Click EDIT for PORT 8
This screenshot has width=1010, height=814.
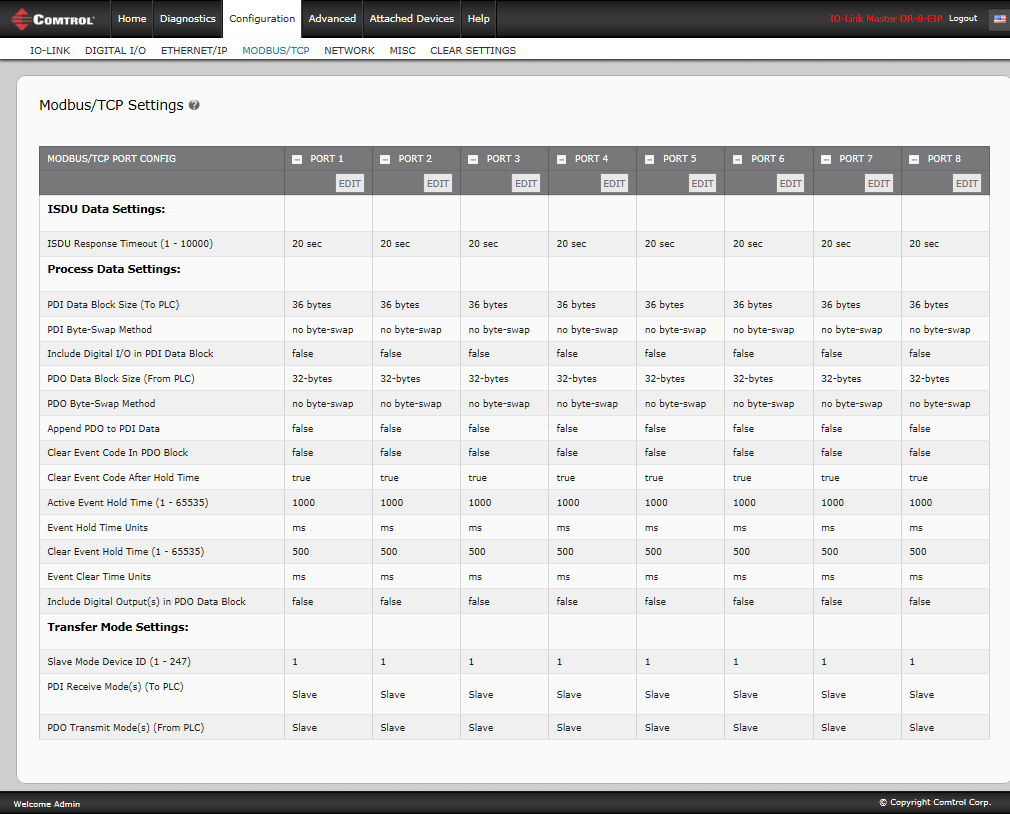(967, 184)
